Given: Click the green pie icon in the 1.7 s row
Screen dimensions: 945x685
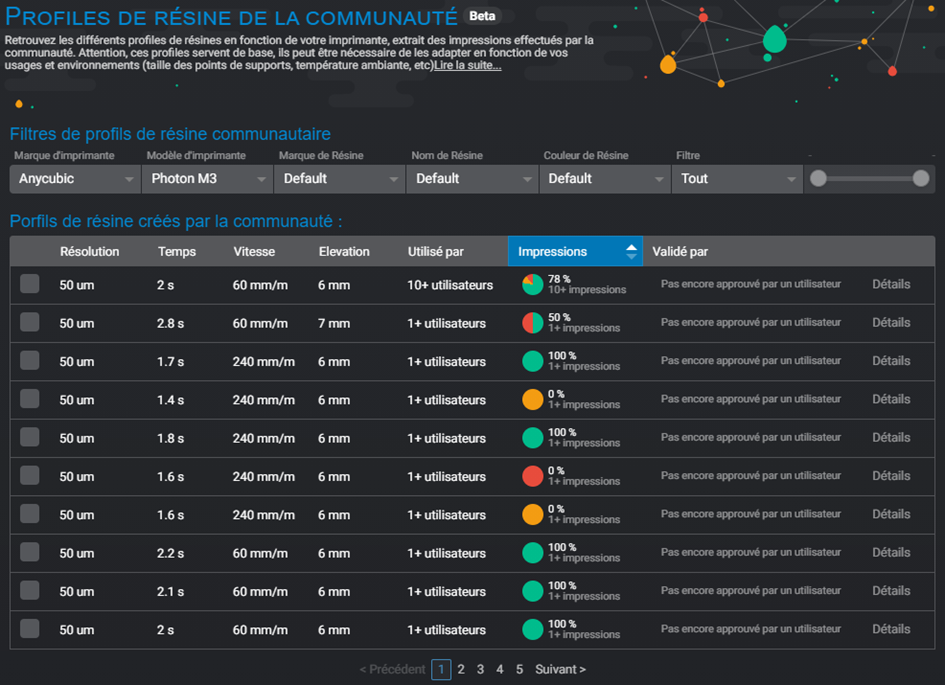Looking at the screenshot, I should (x=532, y=361).
